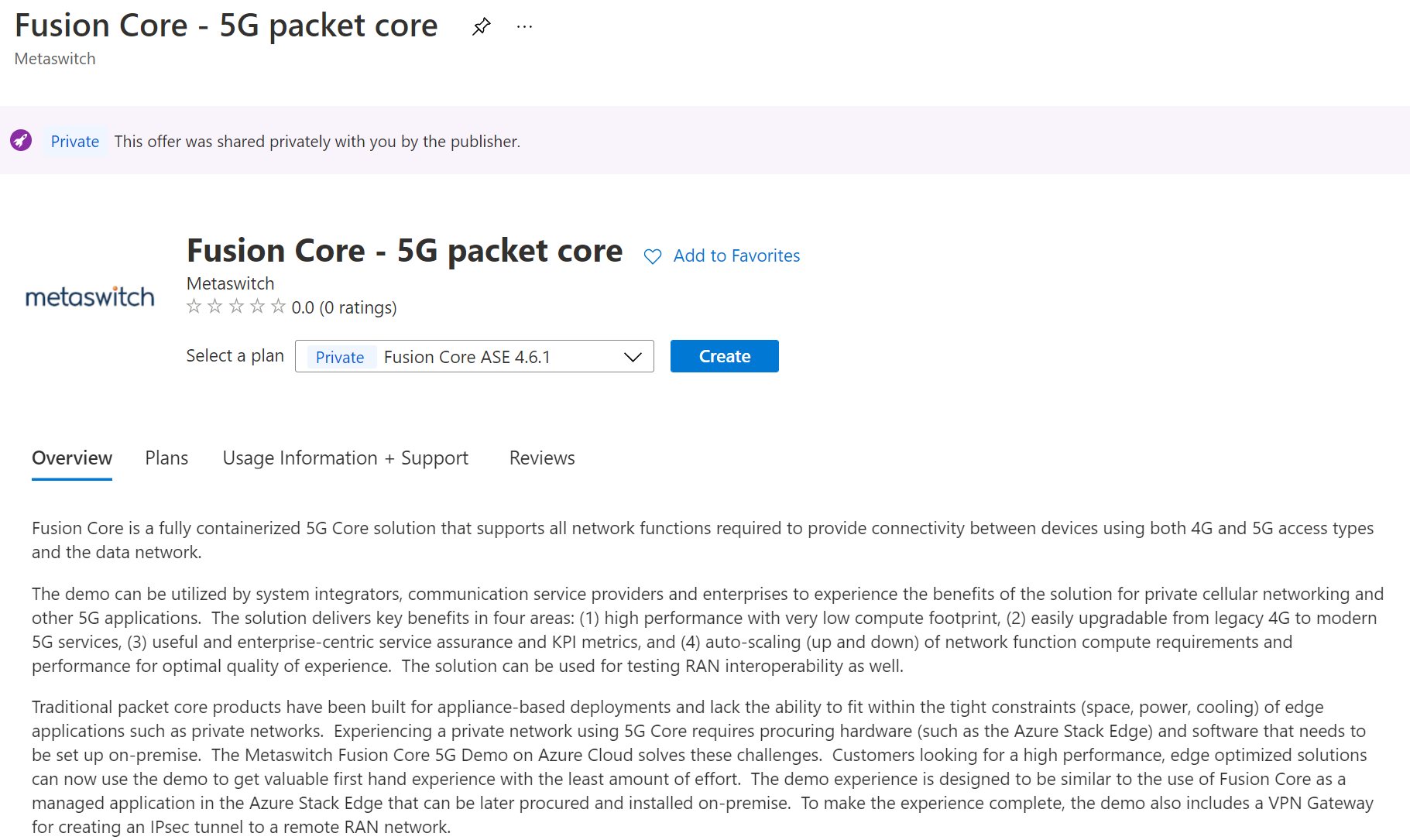Click the heart favorites icon
The image size is (1410, 840).
click(653, 256)
